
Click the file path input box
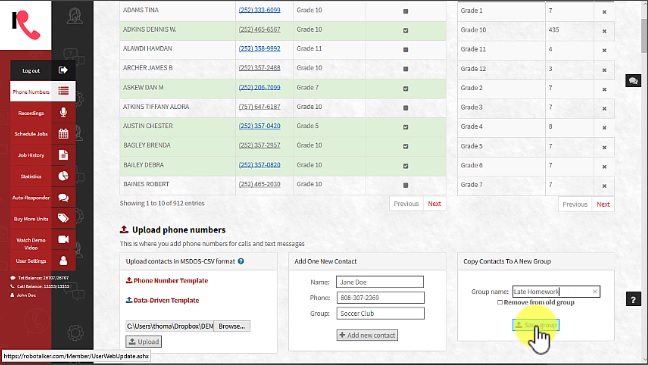169,326
